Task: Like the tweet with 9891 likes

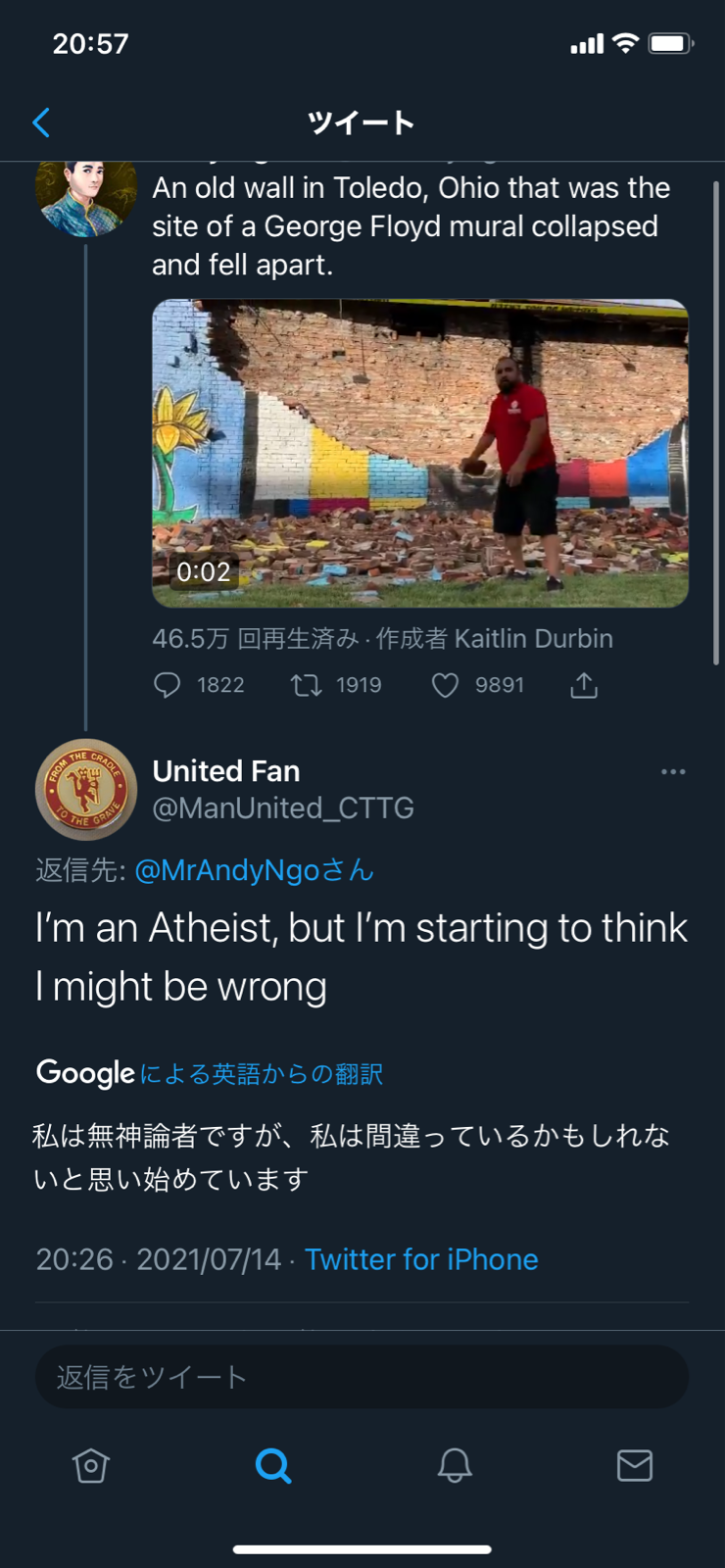Action: pos(445,685)
